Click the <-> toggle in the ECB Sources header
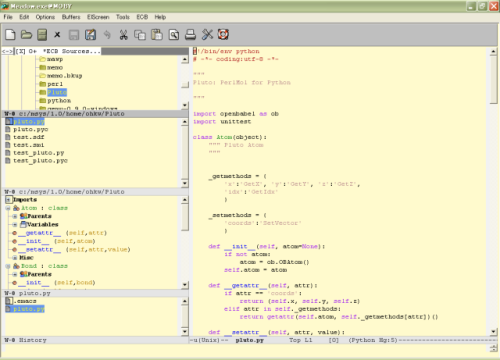 click(7, 51)
